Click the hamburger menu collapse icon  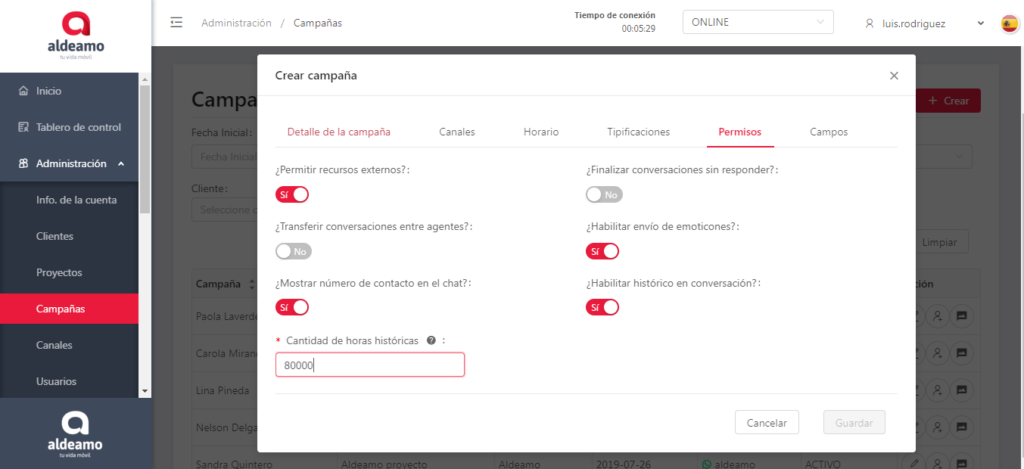[x=177, y=23]
